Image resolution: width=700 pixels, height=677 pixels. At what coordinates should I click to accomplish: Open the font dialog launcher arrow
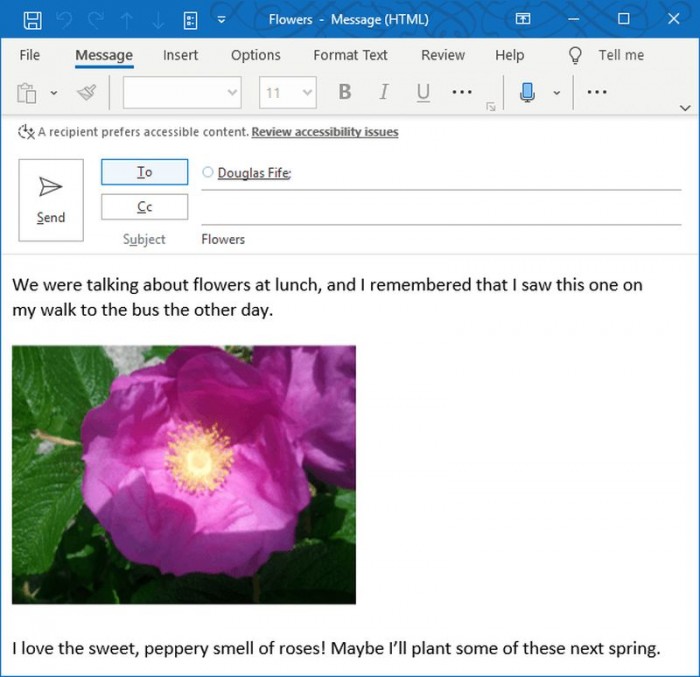coord(491,106)
